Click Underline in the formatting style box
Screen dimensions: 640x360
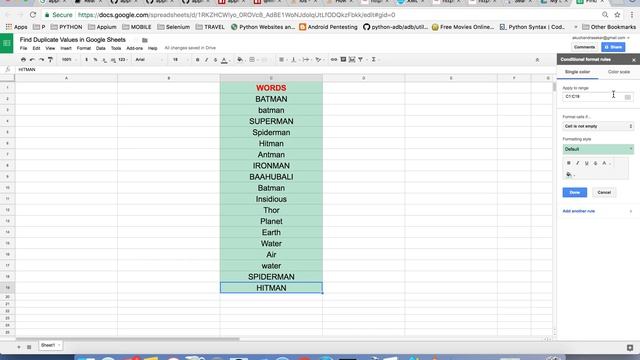point(587,163)
